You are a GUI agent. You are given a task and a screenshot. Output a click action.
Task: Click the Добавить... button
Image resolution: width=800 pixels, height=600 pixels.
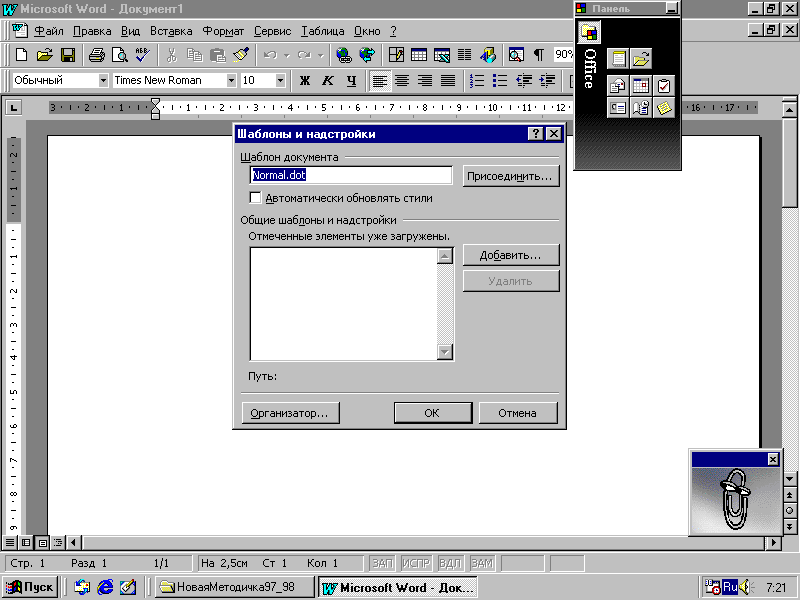511,255
